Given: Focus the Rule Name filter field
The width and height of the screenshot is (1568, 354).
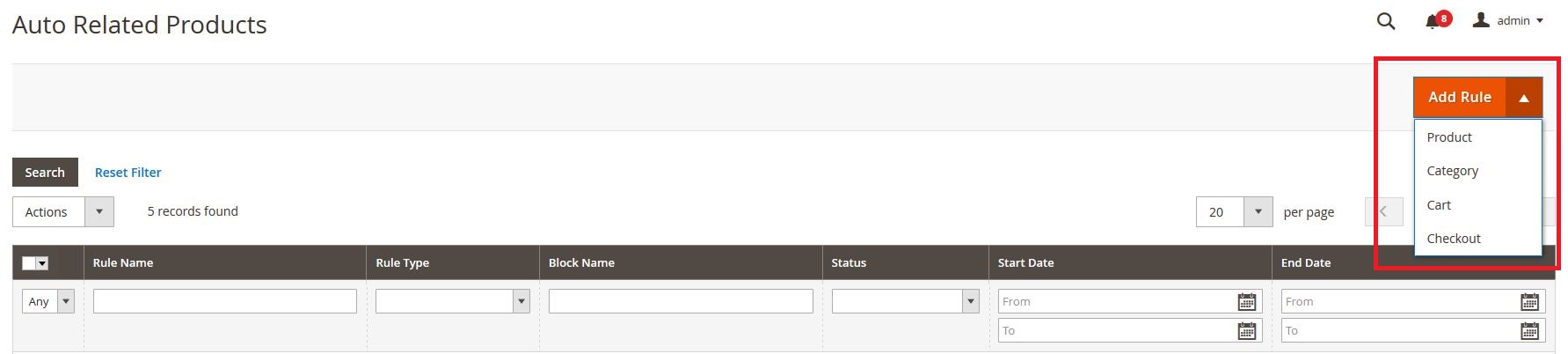Looking at the screenshot, I should pyautogui.click(x=224, y=302).
